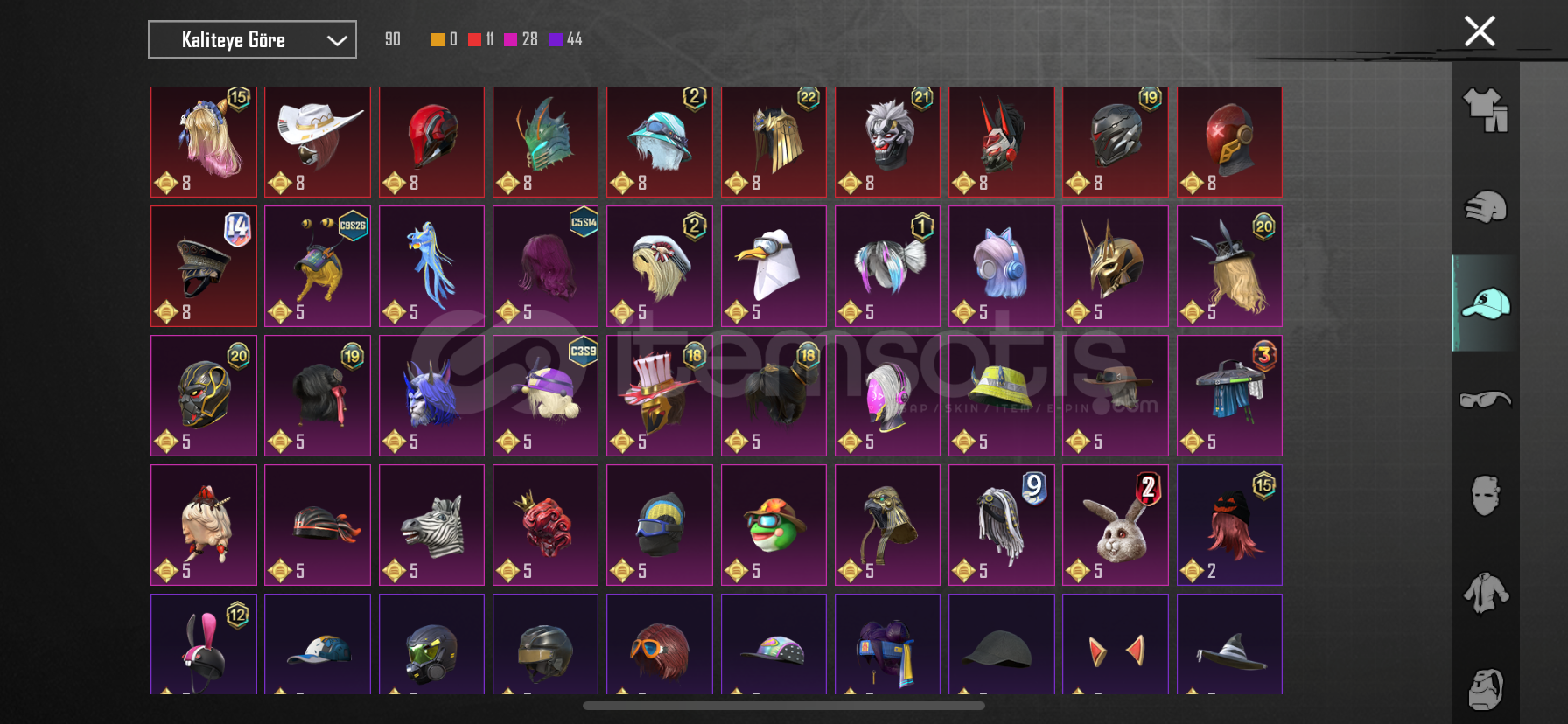Select the jacket category icon
1568x724 pixels.
coord(1486,593)
